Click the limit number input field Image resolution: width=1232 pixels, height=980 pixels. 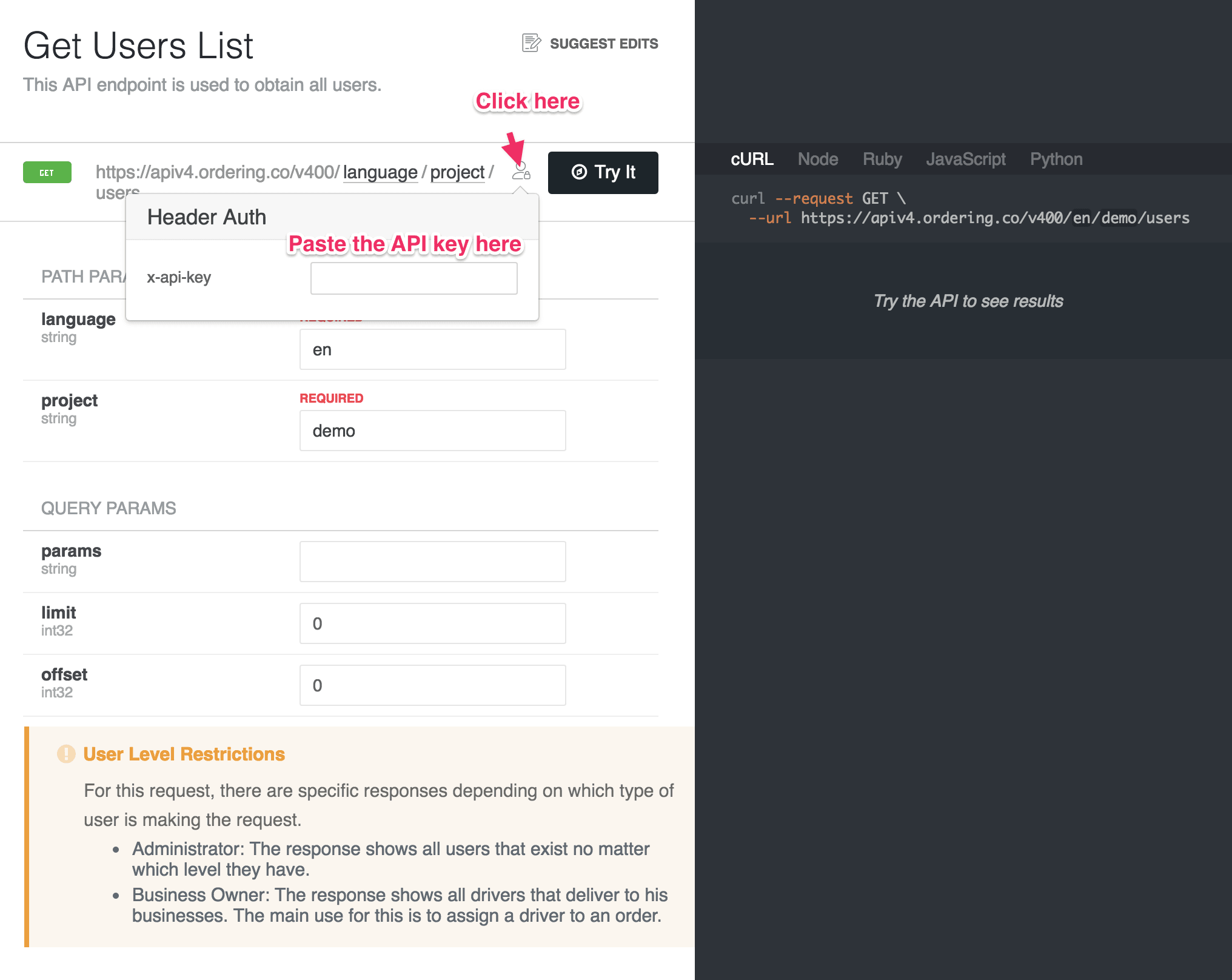(432, 623)
